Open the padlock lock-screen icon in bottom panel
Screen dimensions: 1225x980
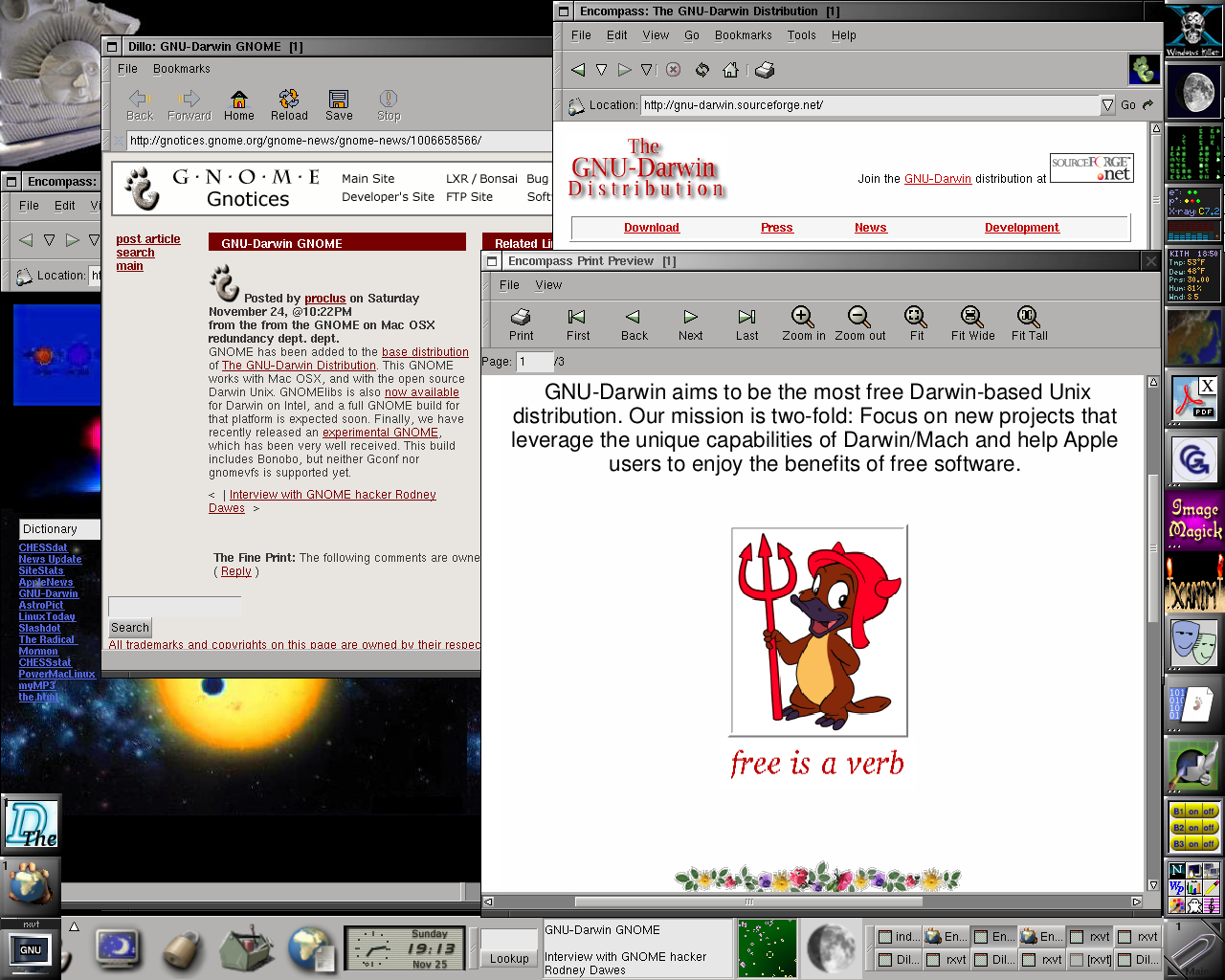coord(180,949)
